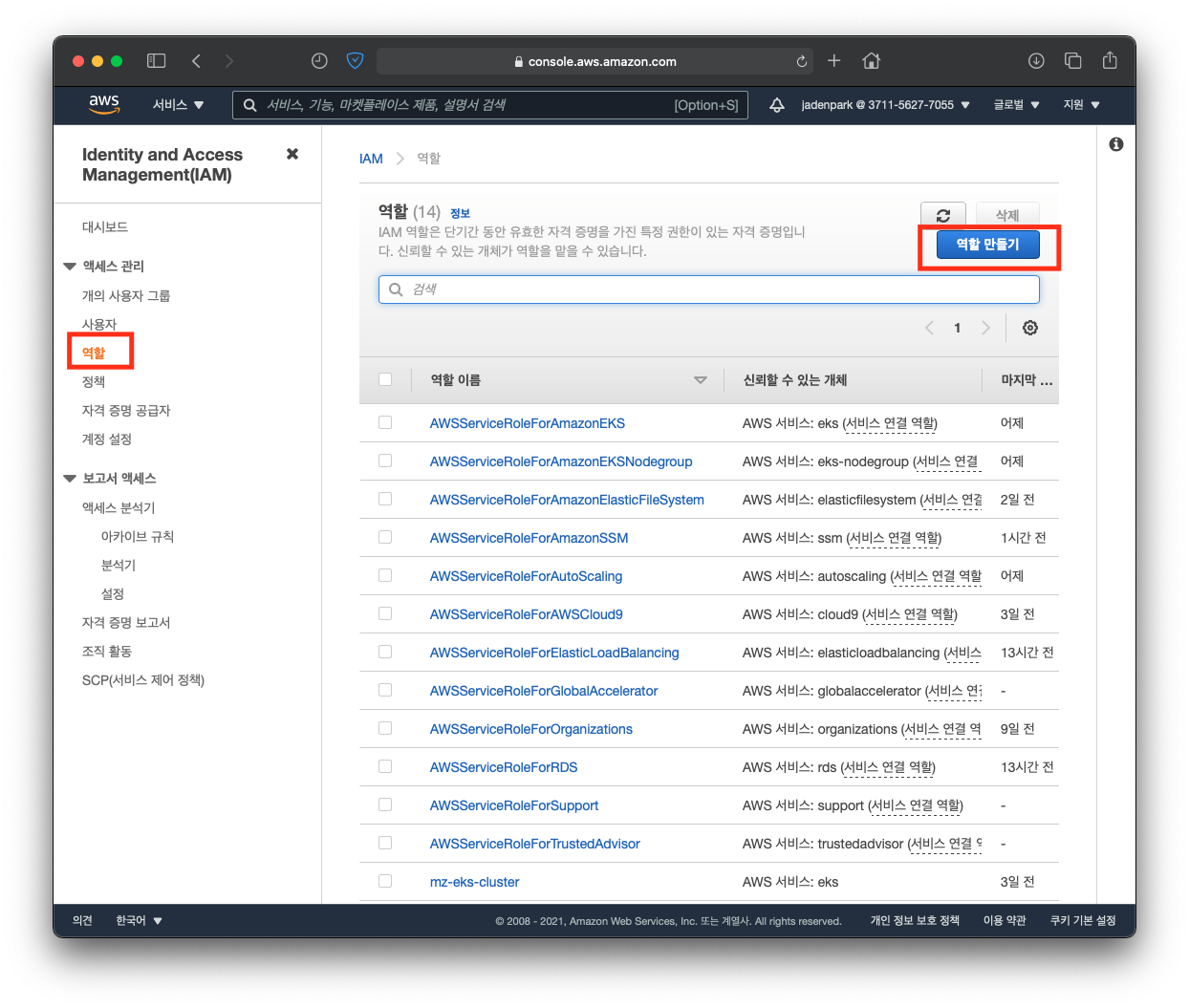Open 사용자 in sidebar
1189x1008 pixels.
99,325
